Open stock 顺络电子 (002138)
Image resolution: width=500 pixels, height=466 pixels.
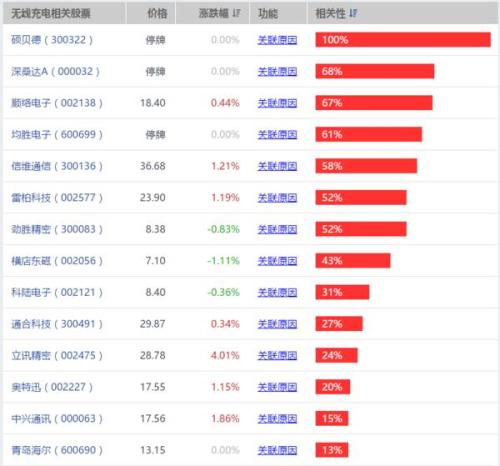click(x=57, y=103)
